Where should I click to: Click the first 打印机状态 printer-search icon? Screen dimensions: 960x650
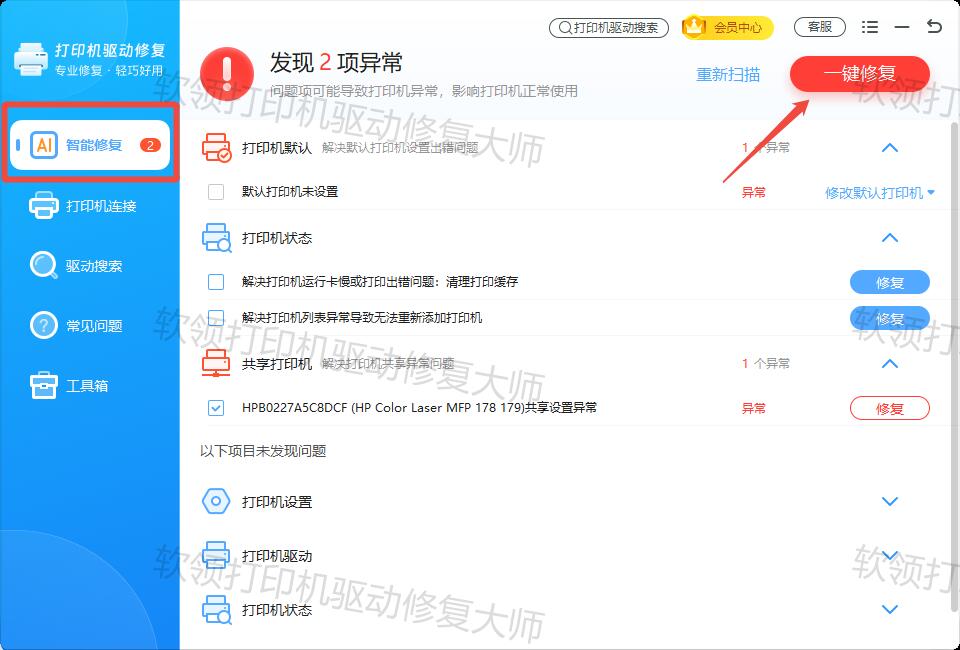click(x=217, y=237)
